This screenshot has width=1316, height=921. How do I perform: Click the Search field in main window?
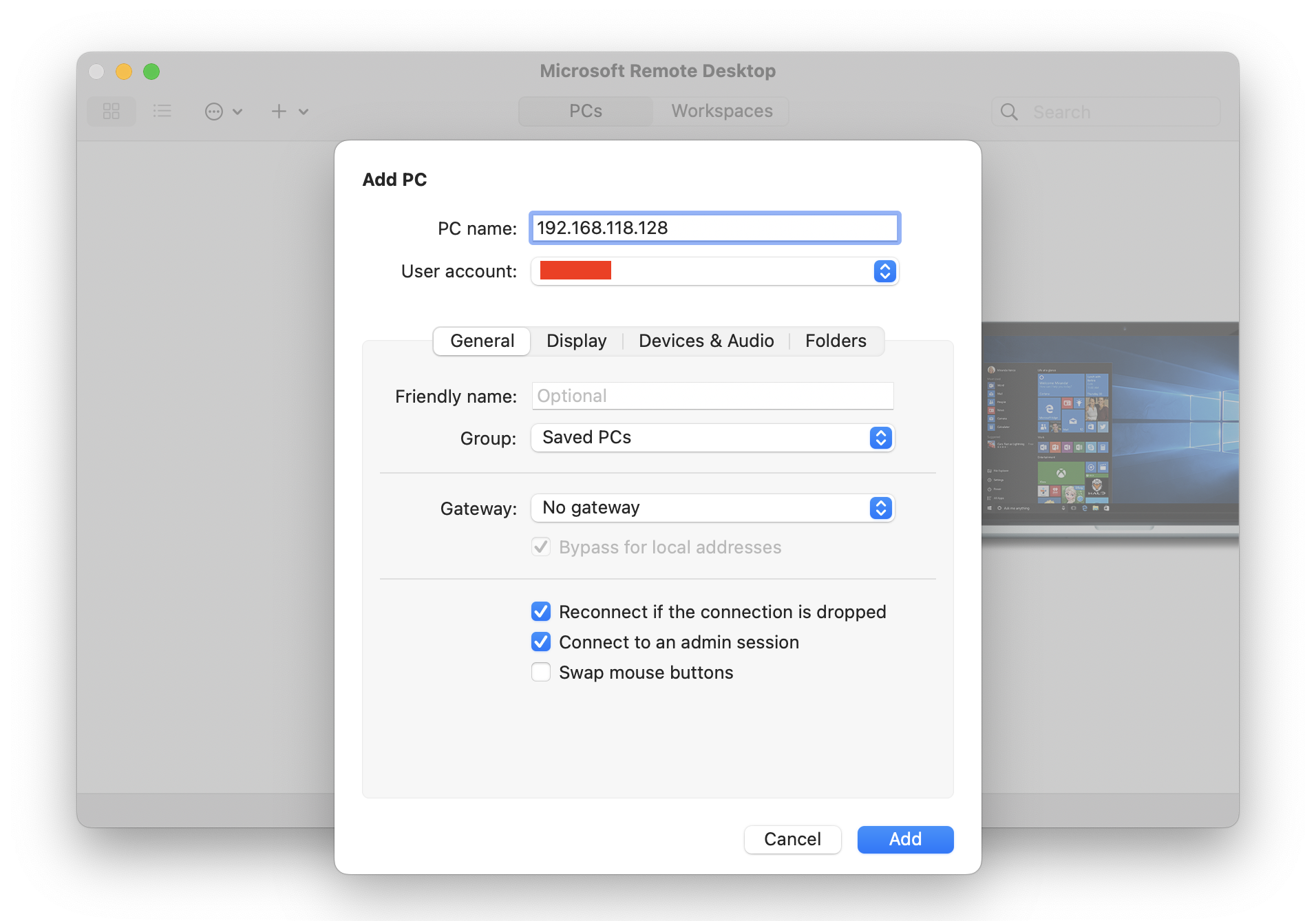click(1105, 112)
